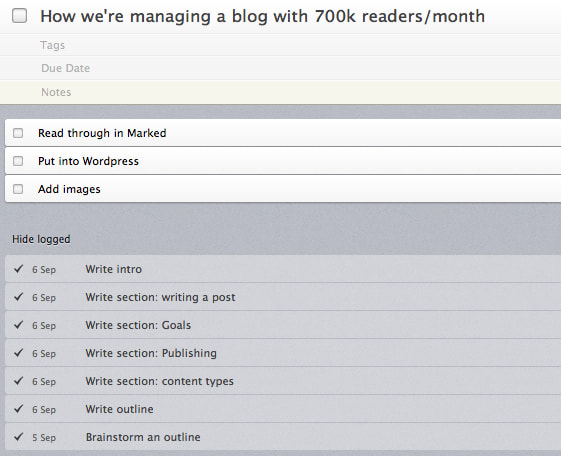Uncheck 'Brainstorm an outline' checkmark

click(19, 436)
